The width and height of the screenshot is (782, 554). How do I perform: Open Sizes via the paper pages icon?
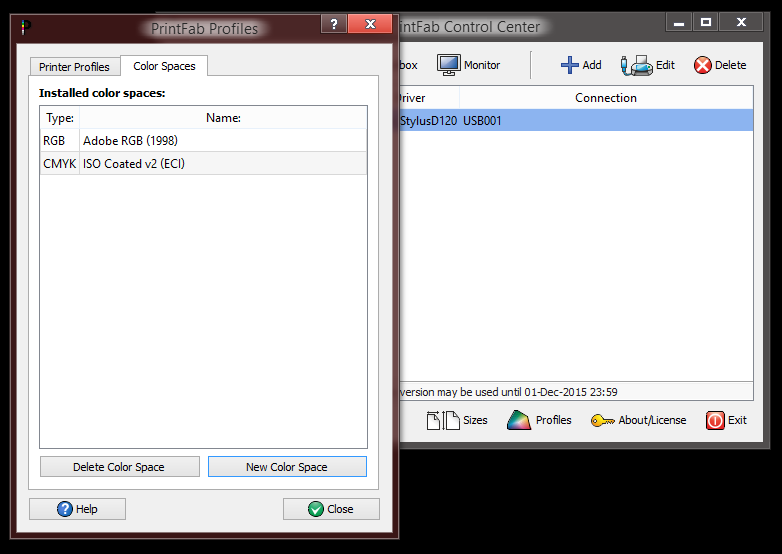(443, 420)
